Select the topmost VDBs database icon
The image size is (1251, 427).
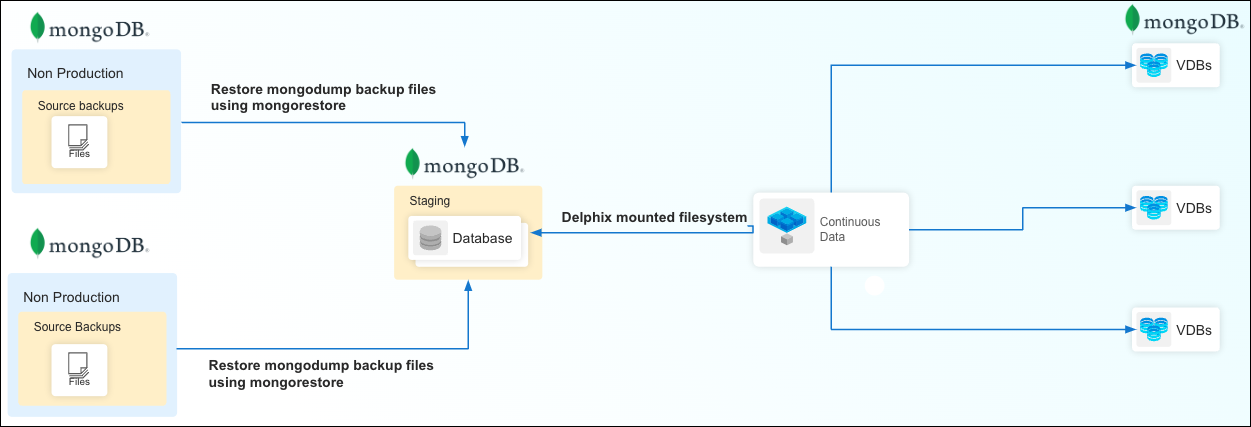1153,66
